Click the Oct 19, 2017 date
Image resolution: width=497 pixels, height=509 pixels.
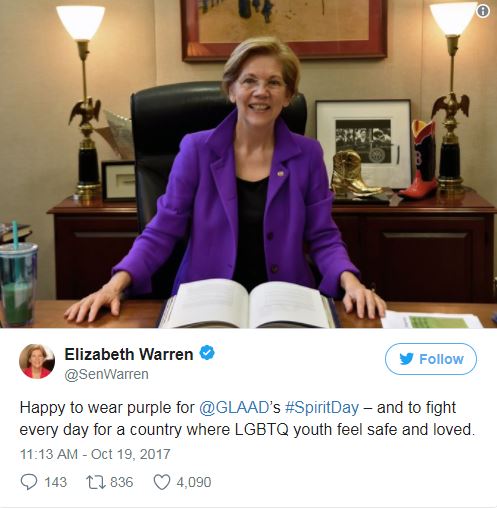pos(130,454)
